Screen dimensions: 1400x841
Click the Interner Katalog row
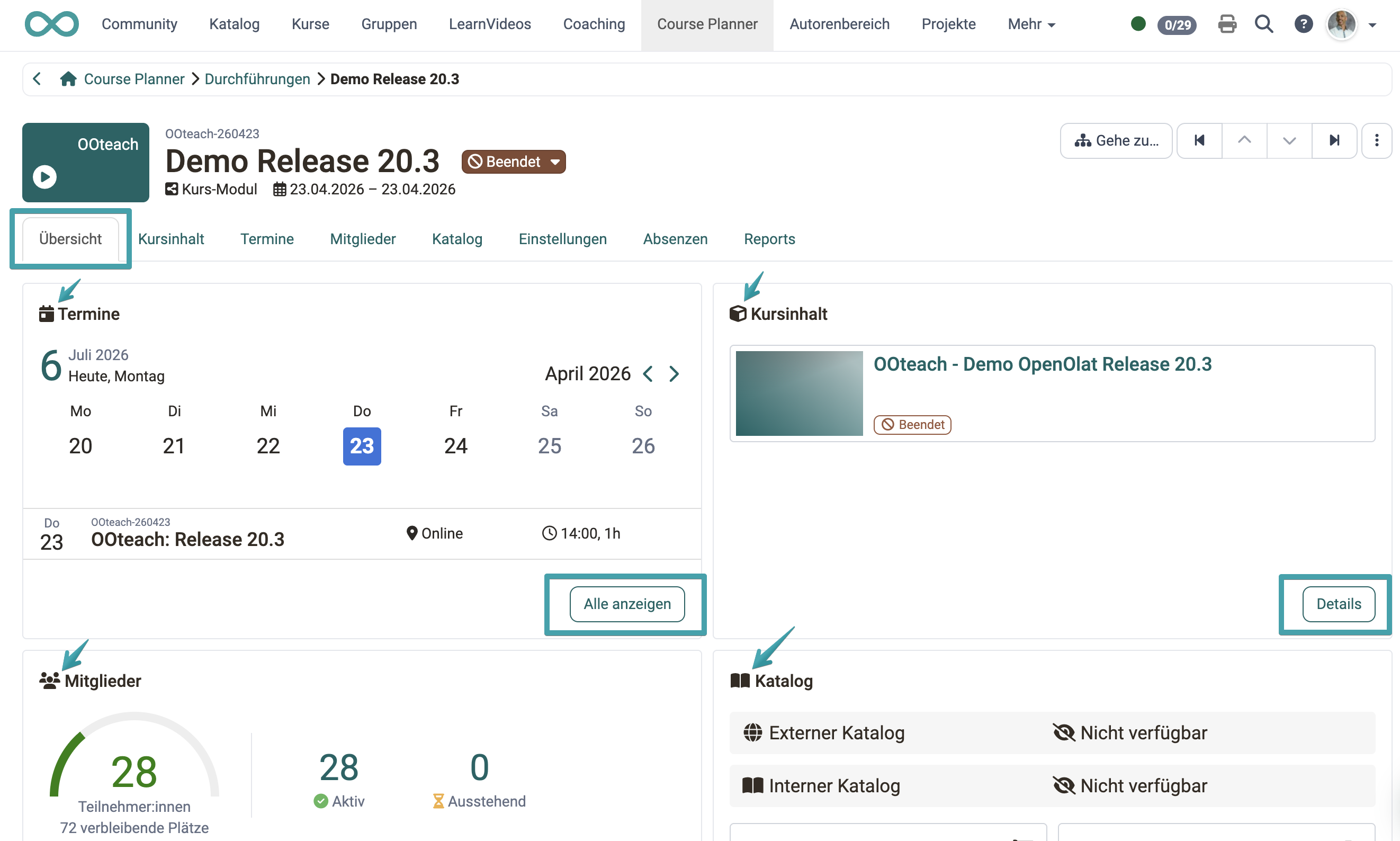1052,785
